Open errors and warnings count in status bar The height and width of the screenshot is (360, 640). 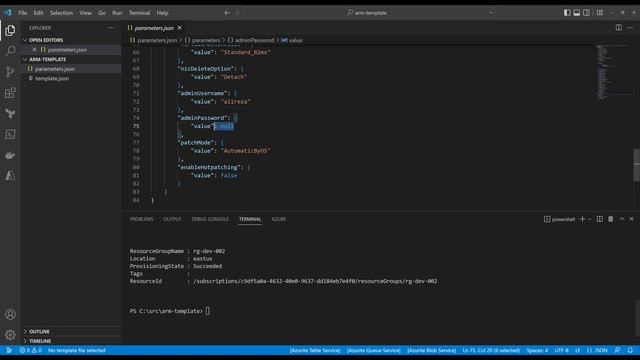(30, 350)
